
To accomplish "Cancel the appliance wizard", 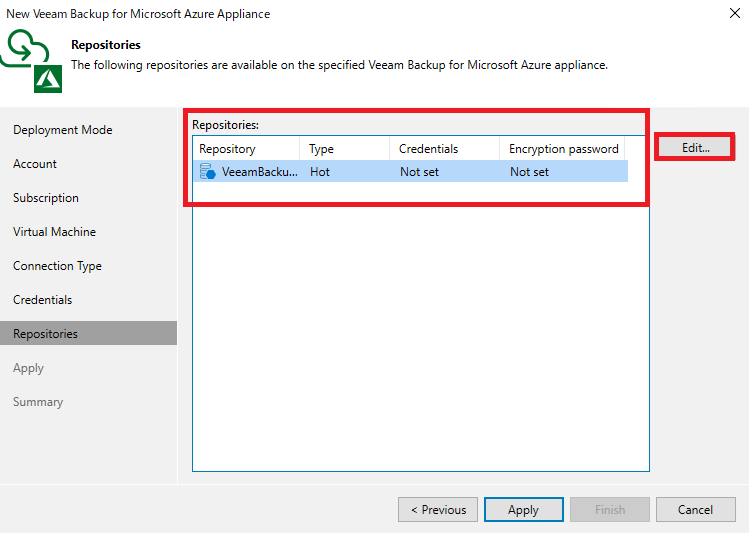I will 696,510.
